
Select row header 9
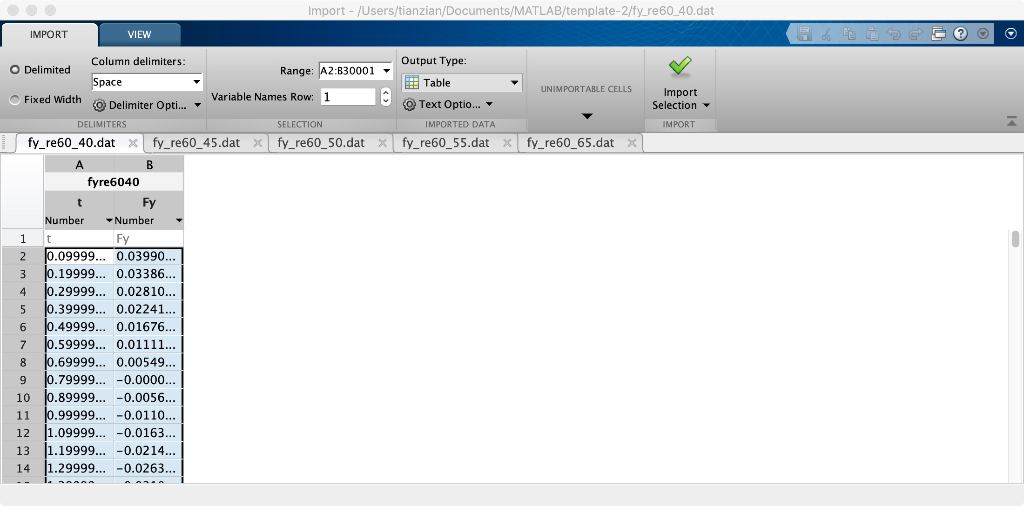pos(22,380)
